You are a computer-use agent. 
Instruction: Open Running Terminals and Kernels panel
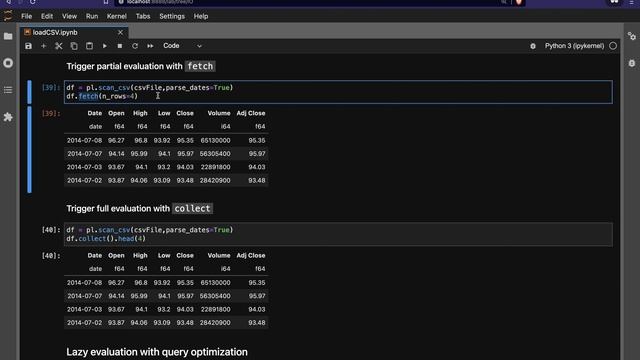8,63
